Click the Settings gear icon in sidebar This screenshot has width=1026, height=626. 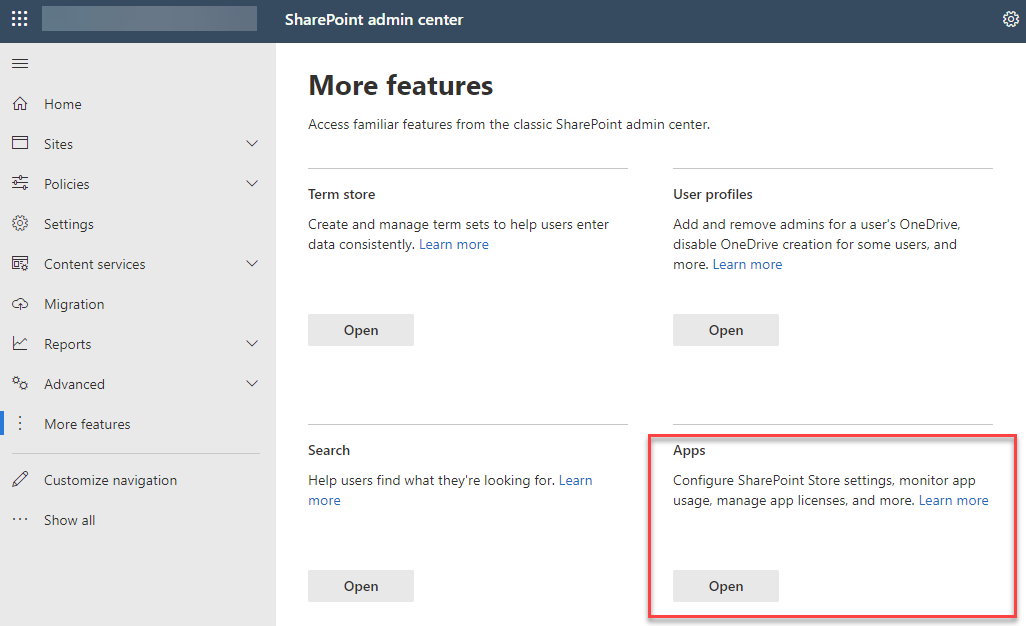[x=20, y=224]
